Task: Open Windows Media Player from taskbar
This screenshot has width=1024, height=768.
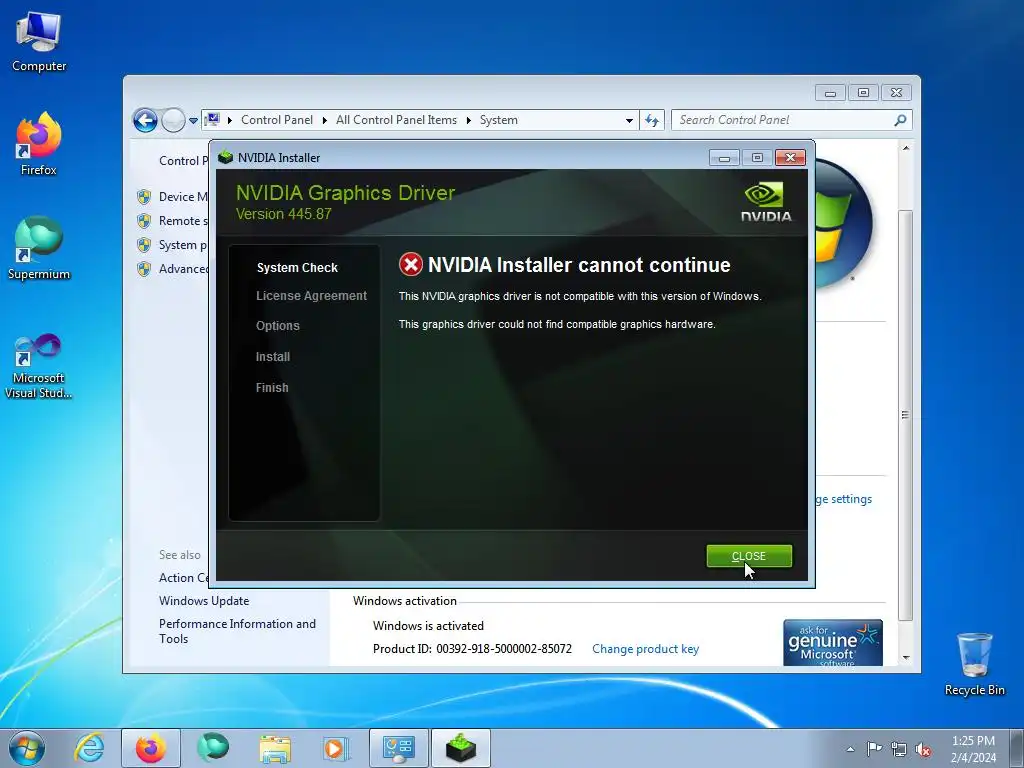Action: click(x=336, y=748)
